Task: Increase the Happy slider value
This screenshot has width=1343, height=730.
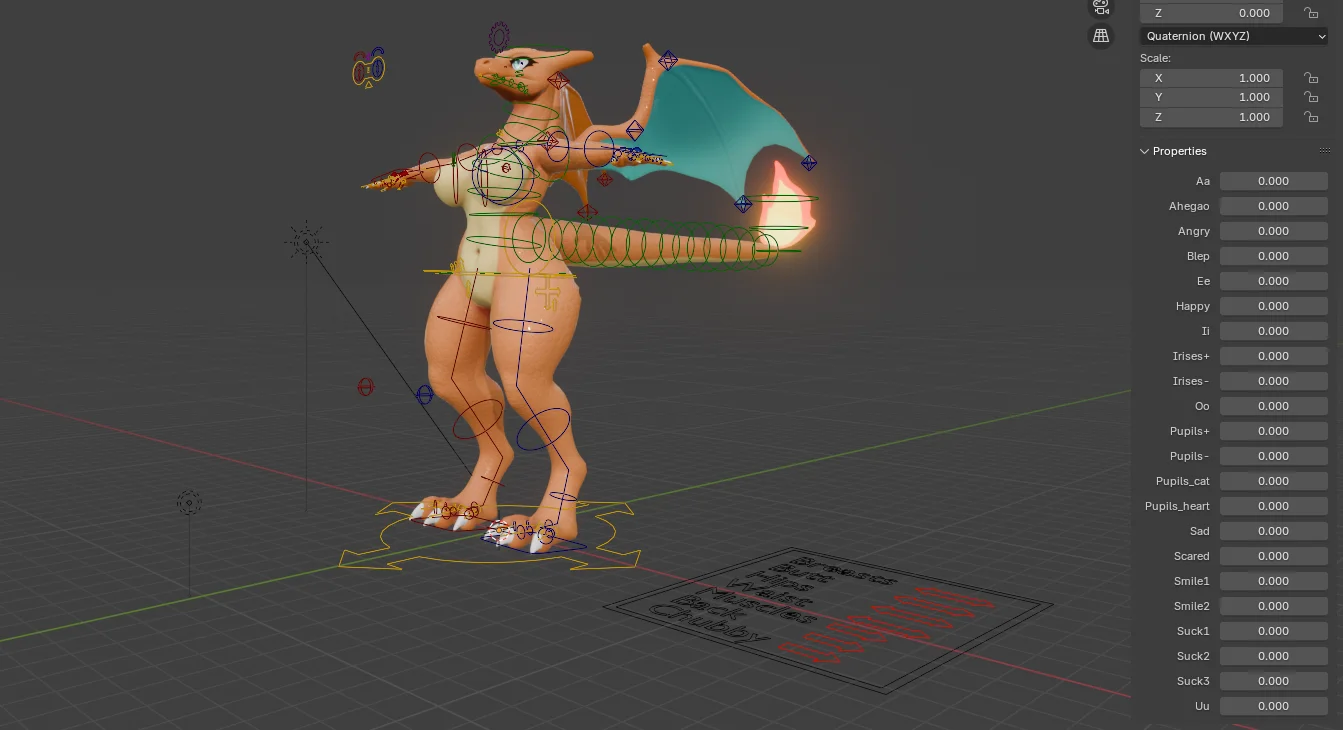Action: pyautogui.click(x=1273, y=305)
